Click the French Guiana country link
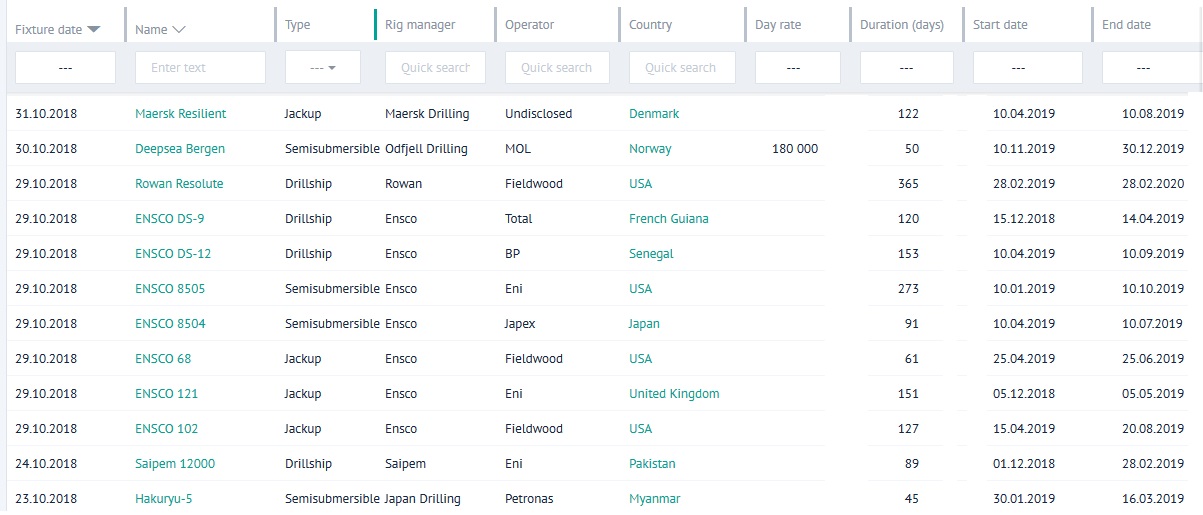Screen dimensions: 1203x515 [x=668, y=219]
